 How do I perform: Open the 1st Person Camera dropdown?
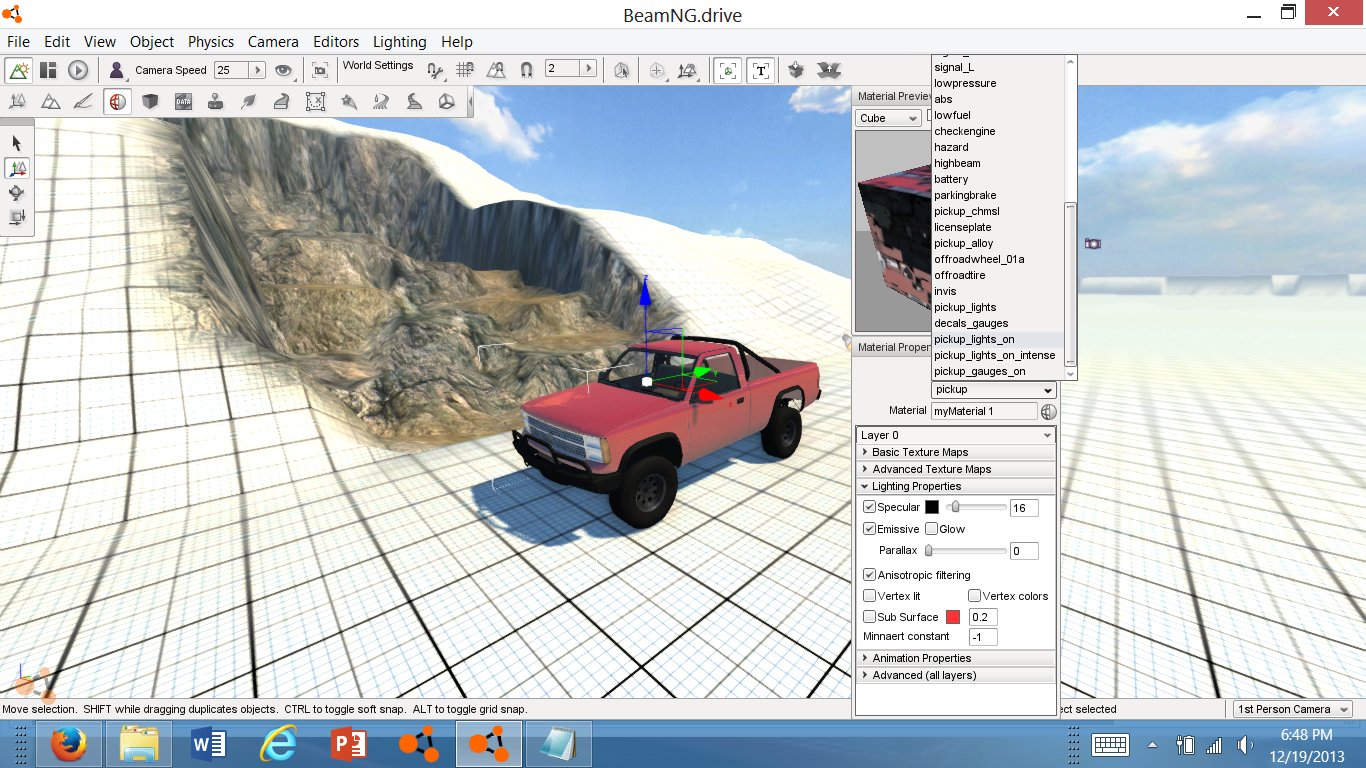pos(1293,709)
